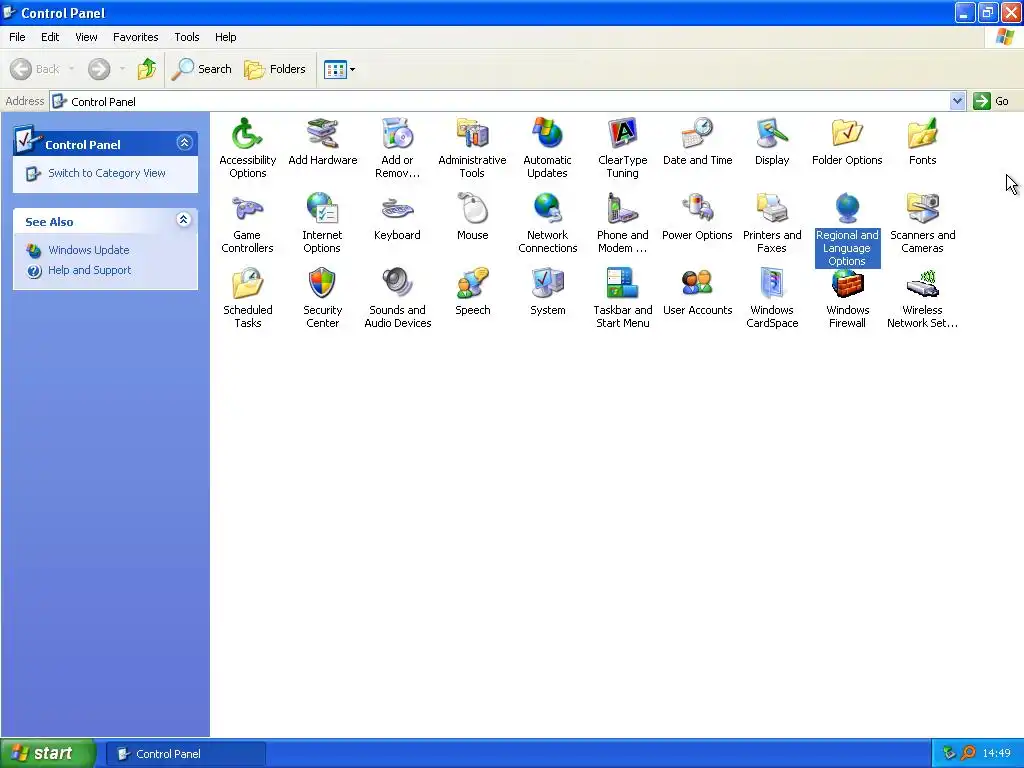Open Accessibility Options applet
Image resolution: width=1024 pixels, height=768 pixels.
click(x=248, y=133)
